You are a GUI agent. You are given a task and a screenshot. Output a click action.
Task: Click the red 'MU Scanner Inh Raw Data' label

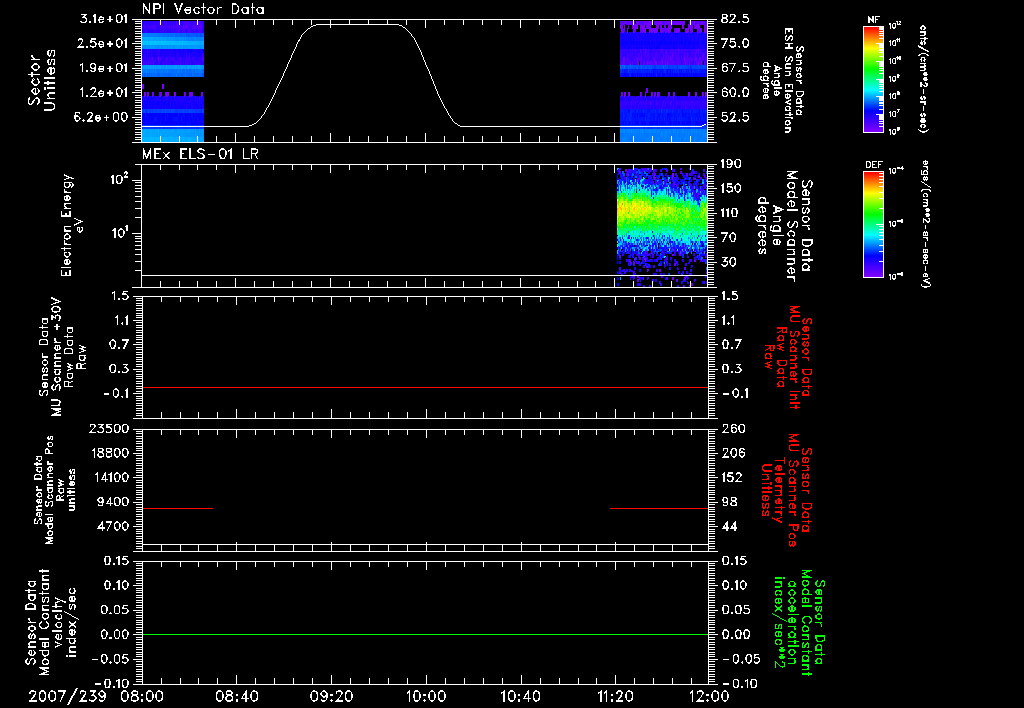(788, 357)
